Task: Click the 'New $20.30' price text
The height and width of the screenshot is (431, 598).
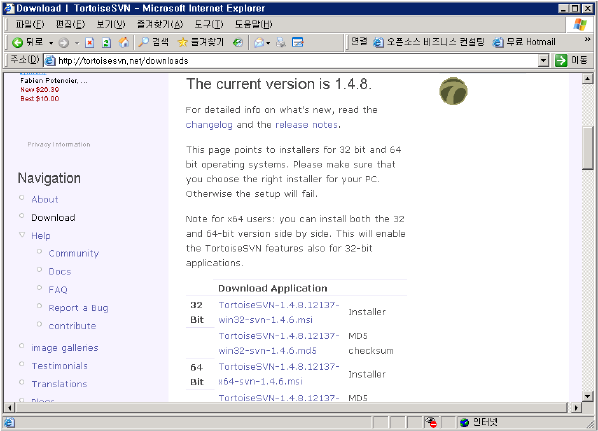Action: (x=40, y=90)
